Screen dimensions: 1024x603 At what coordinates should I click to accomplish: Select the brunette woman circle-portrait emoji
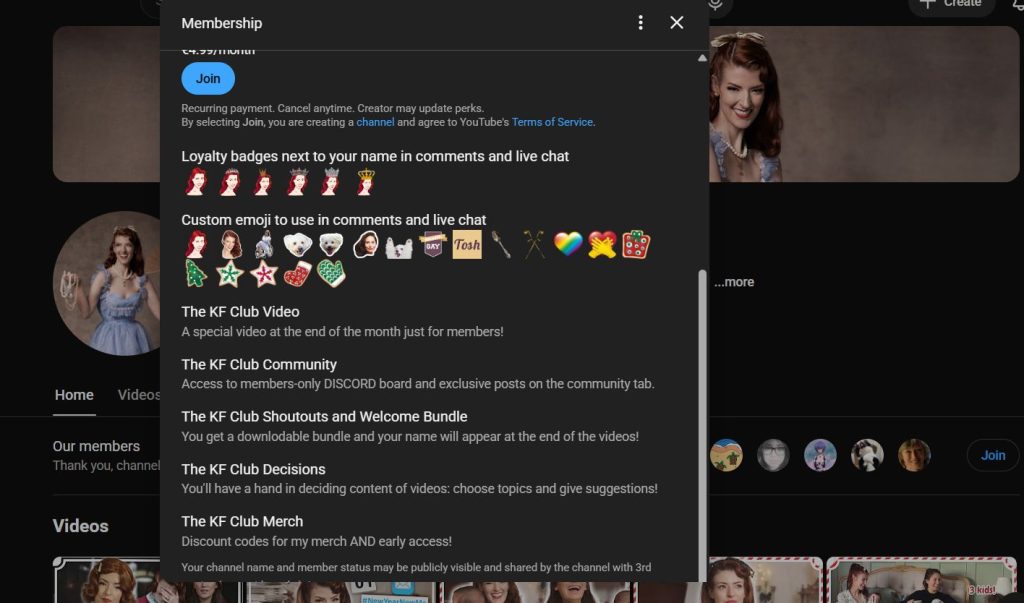(x=365, y=244)
